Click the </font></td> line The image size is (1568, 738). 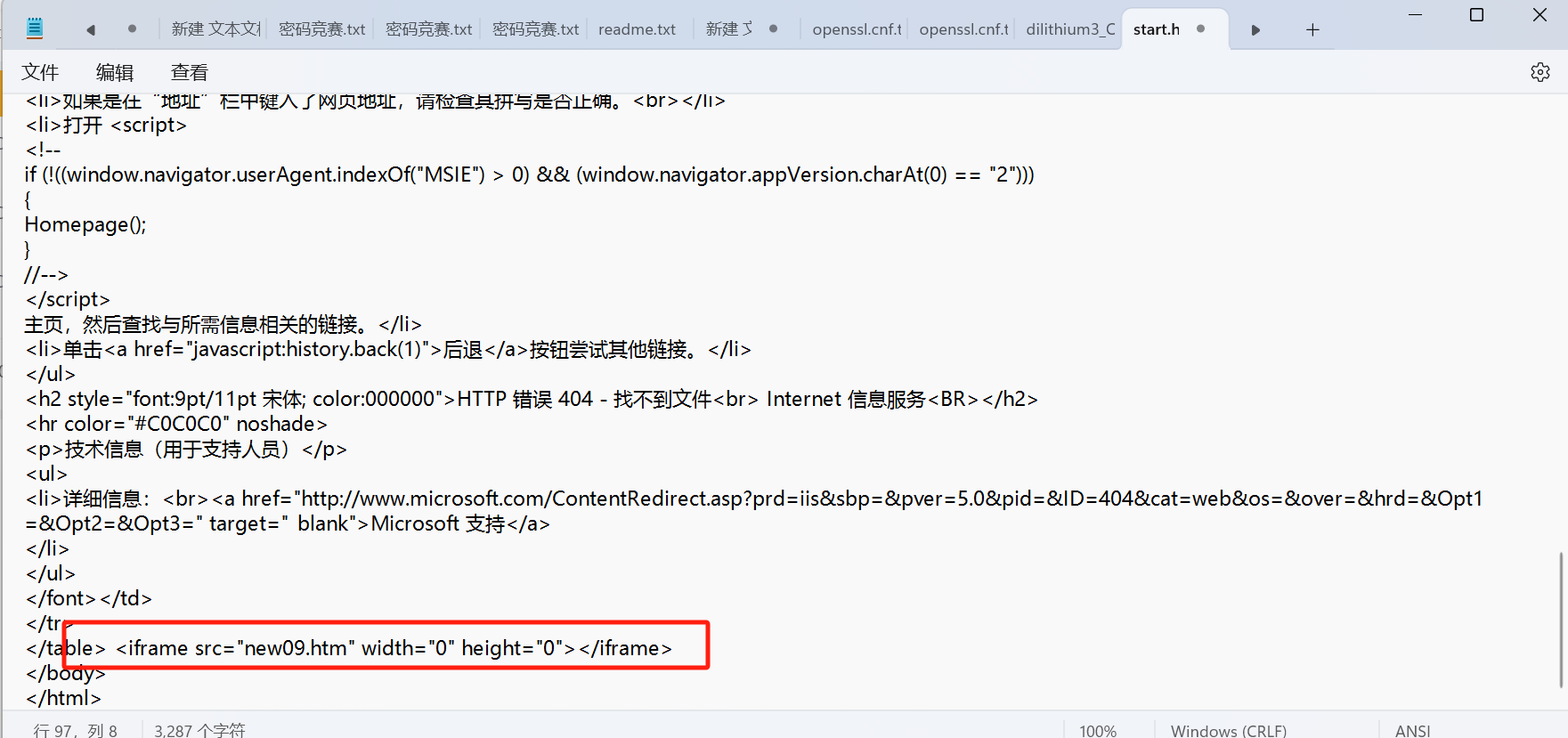pyautogui.click(x=89, y=598)
